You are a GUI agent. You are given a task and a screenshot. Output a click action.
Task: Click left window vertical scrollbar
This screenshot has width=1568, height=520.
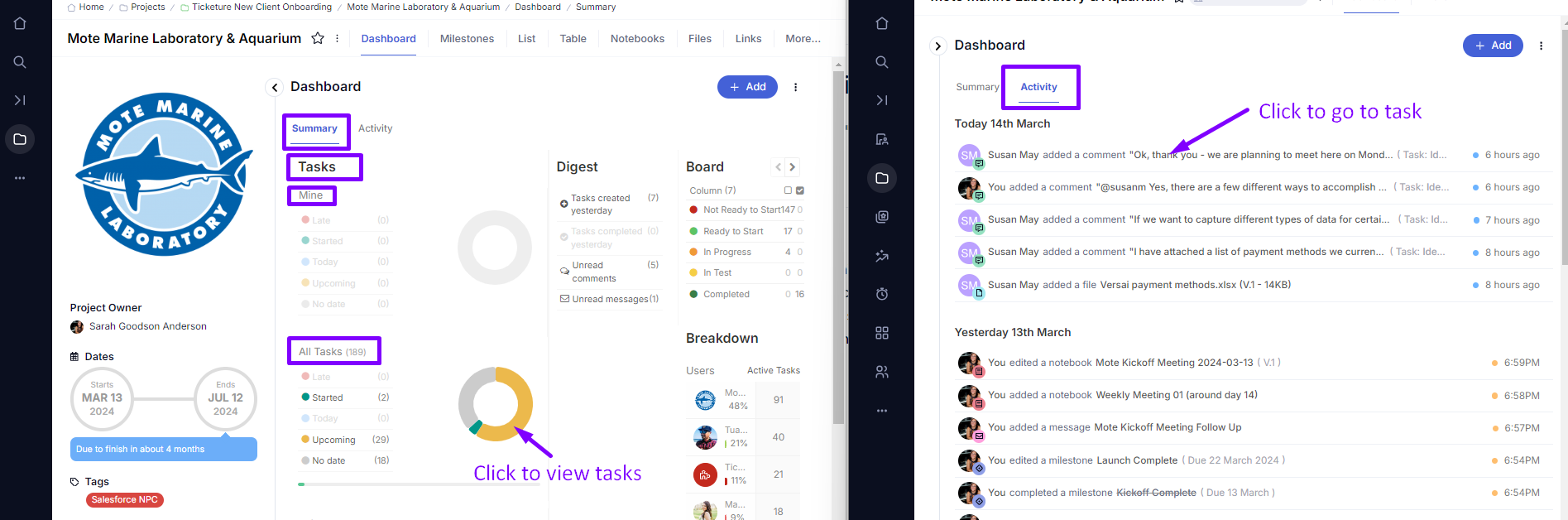(x=838, y=248)
